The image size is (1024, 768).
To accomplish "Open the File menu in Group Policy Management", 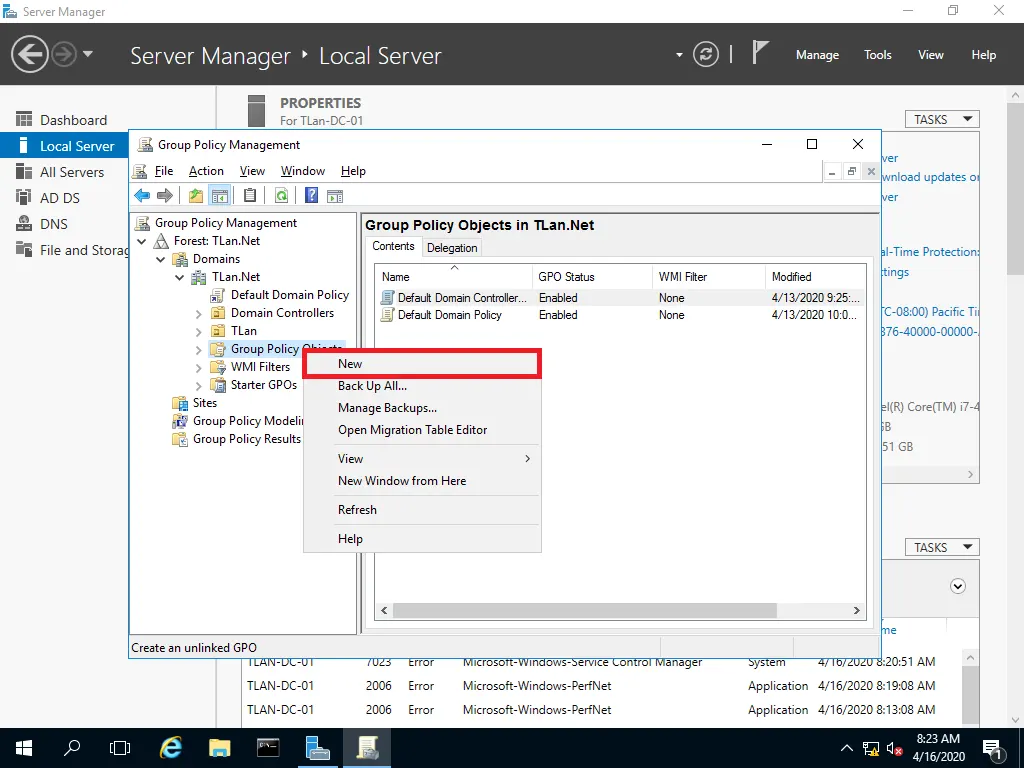I will coord(163,170).
